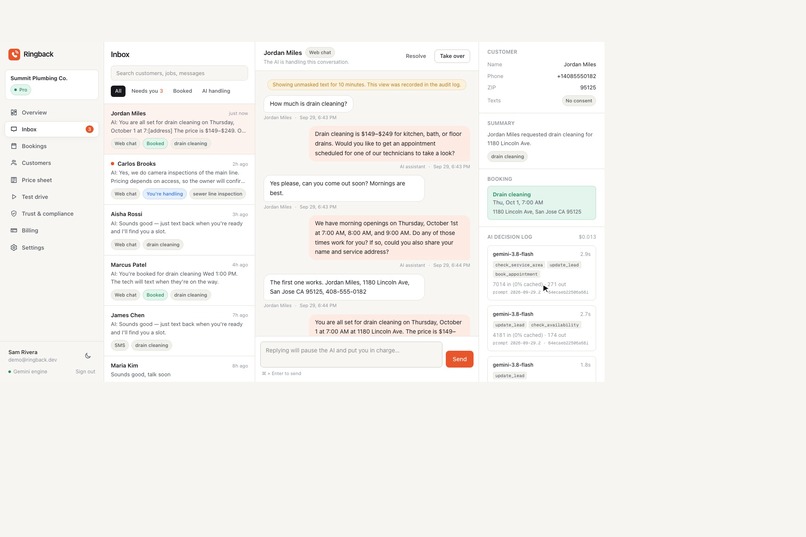The image size is (806, 537).
Task: Click the Resolve button
Action: pyautogui.click(x=415, y=56)
